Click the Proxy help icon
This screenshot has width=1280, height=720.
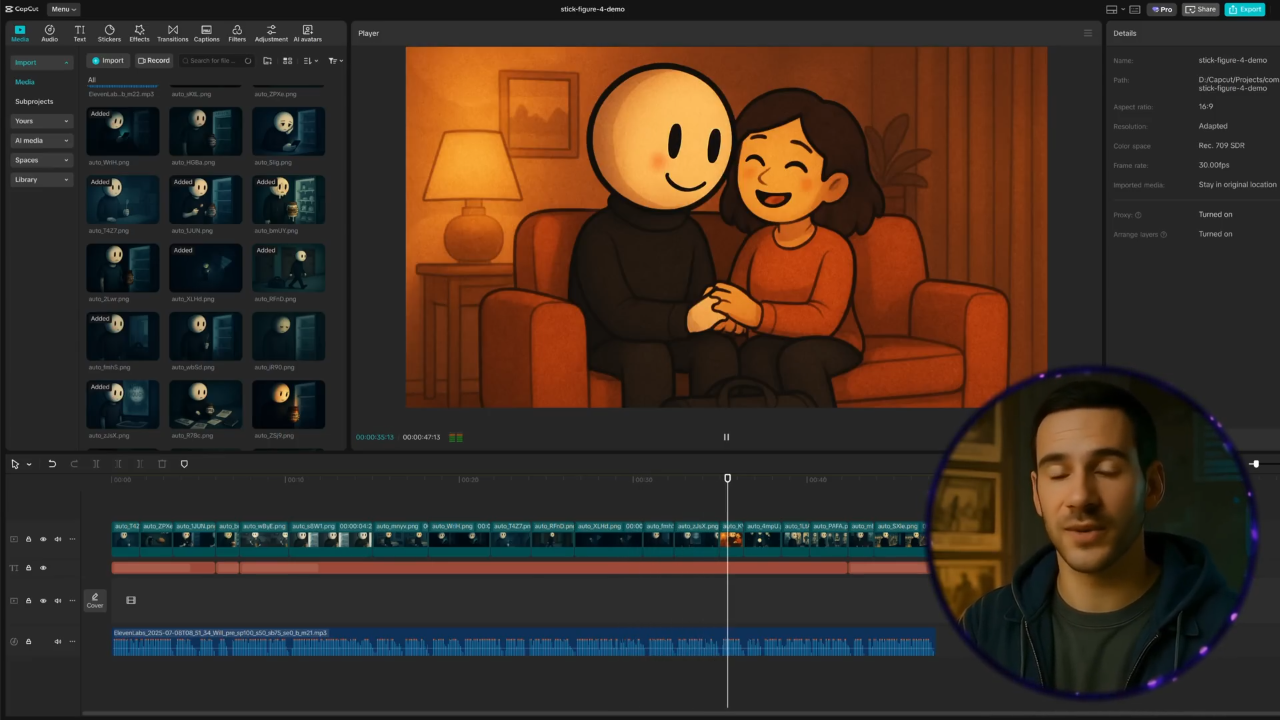1138,215
